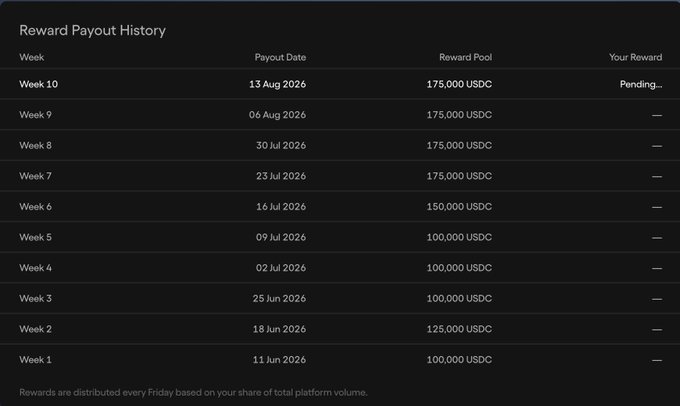Click the Payout Date column header
Viewport: 680px width, 406px height.
[280, 57]
